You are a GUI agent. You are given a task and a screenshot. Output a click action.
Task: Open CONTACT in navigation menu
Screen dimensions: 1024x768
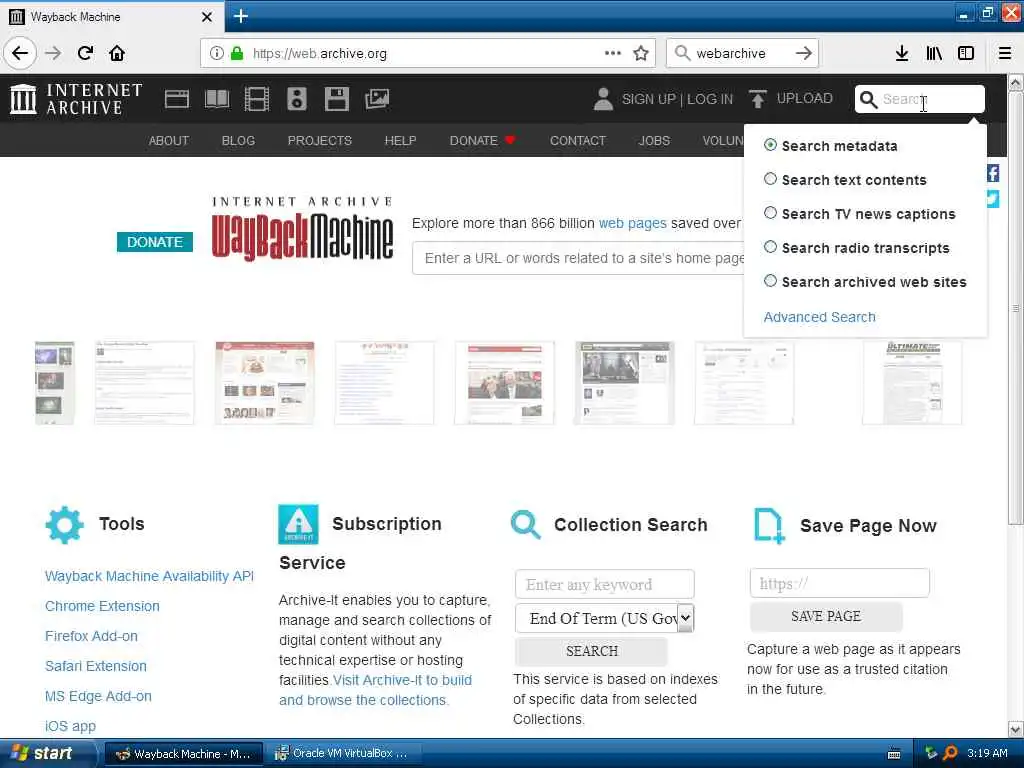tap(577, 140)
